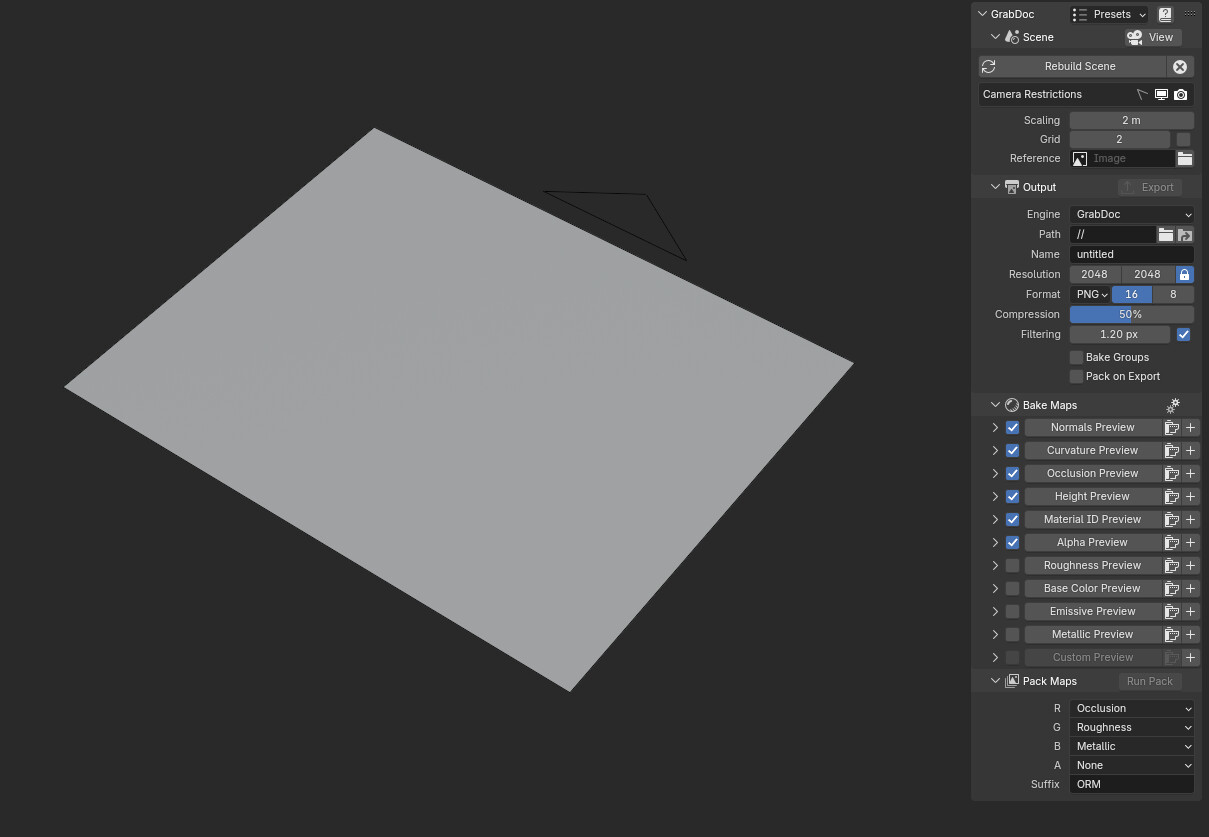Open the R channel Occlusion dropdown
Image resolution: width=1209 pixels, height=837 pixels.
pyautogui.click(x=1131, y=708)
